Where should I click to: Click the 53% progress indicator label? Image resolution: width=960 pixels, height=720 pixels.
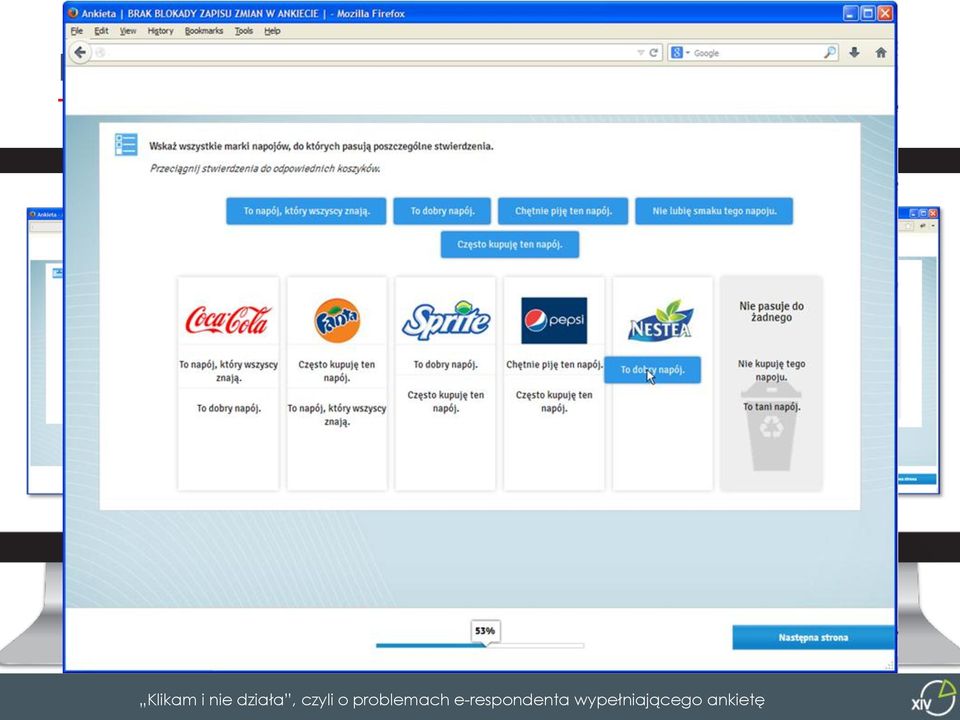pos(485,631)
